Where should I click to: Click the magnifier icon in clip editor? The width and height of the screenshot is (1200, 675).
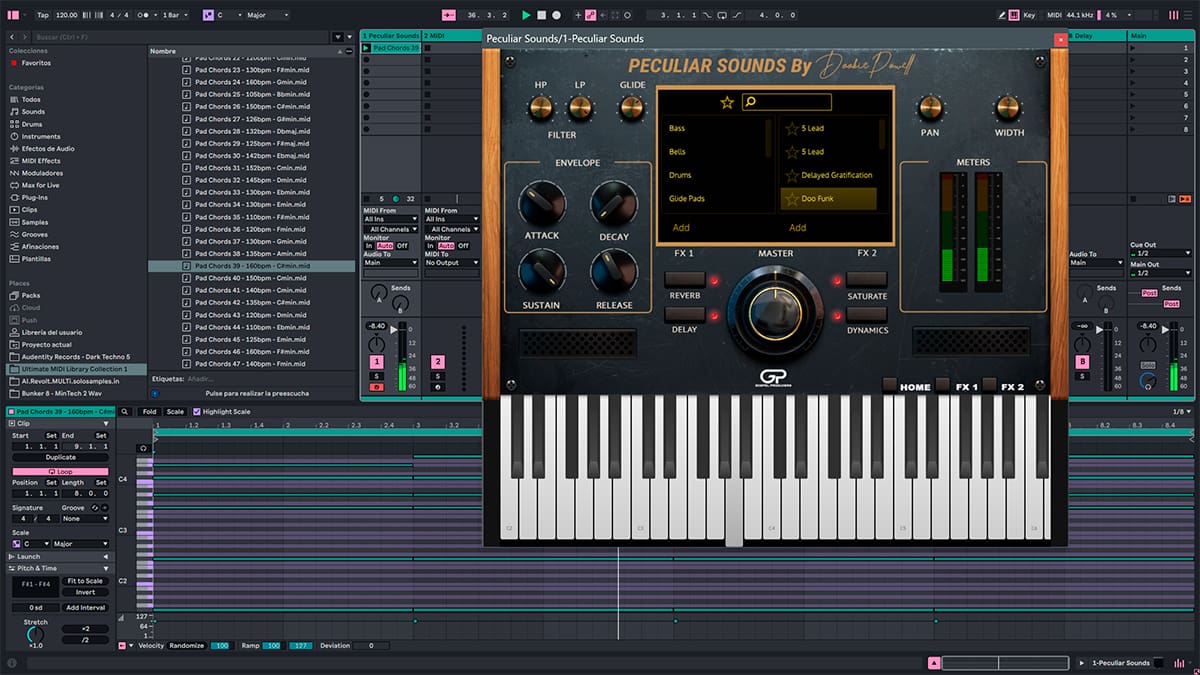click(x=125, y=411)
